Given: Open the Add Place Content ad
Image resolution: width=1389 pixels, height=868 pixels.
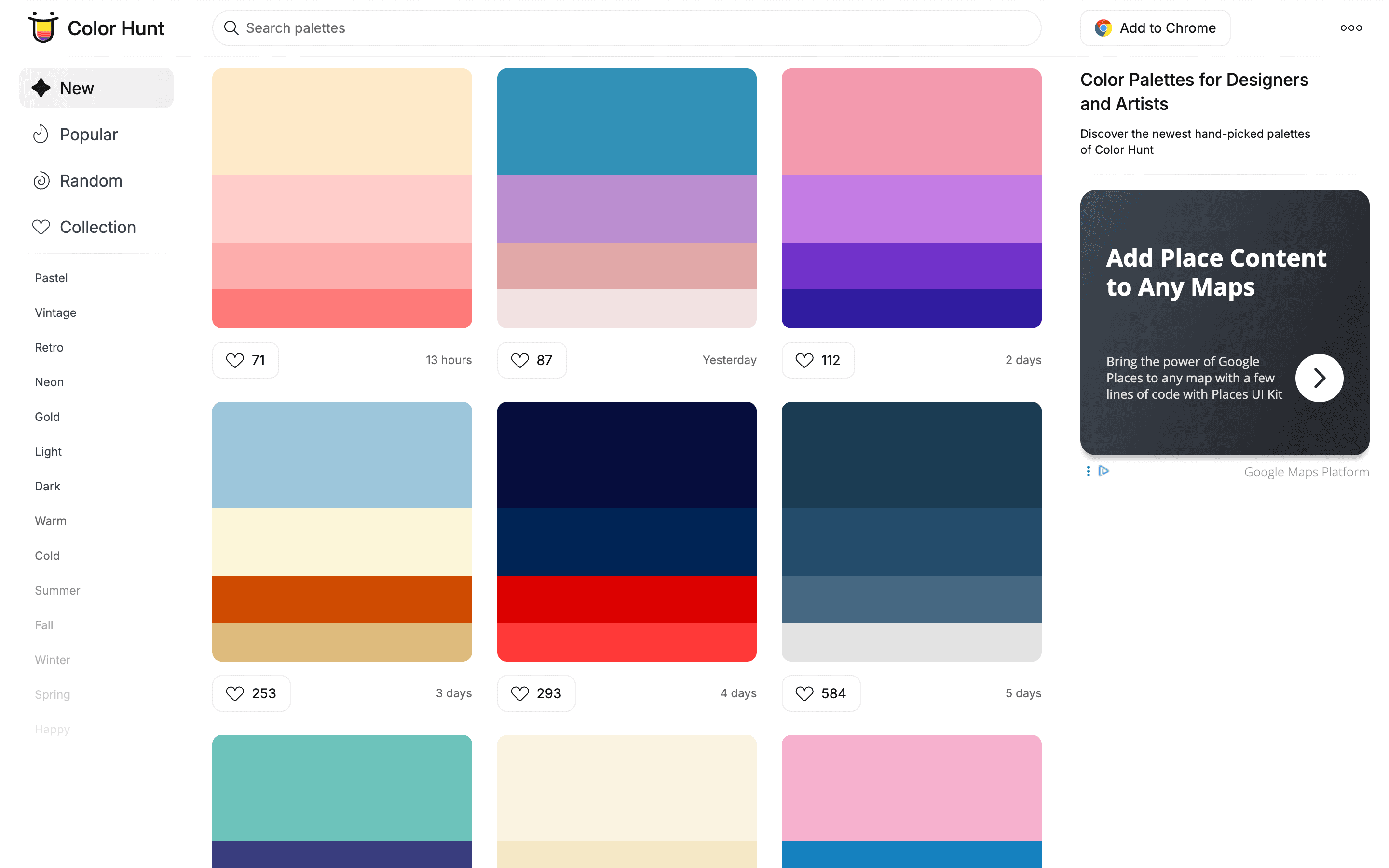Looking at the screenshot, I should tap(1224, 322).
